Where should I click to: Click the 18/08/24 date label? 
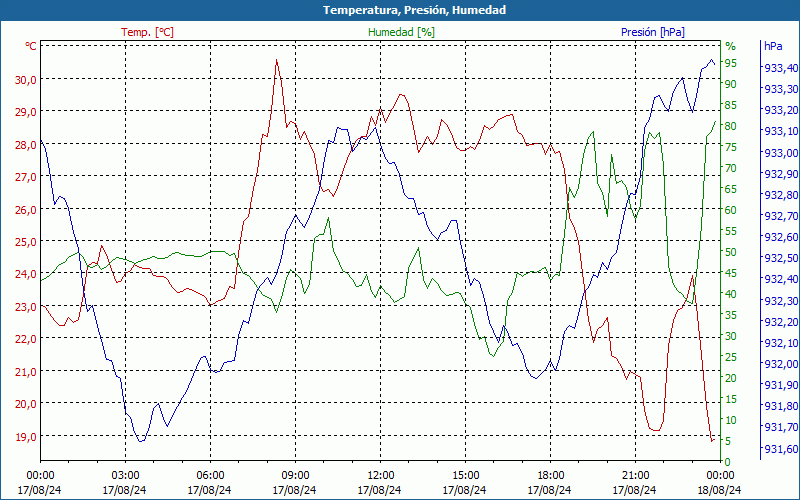719,490
